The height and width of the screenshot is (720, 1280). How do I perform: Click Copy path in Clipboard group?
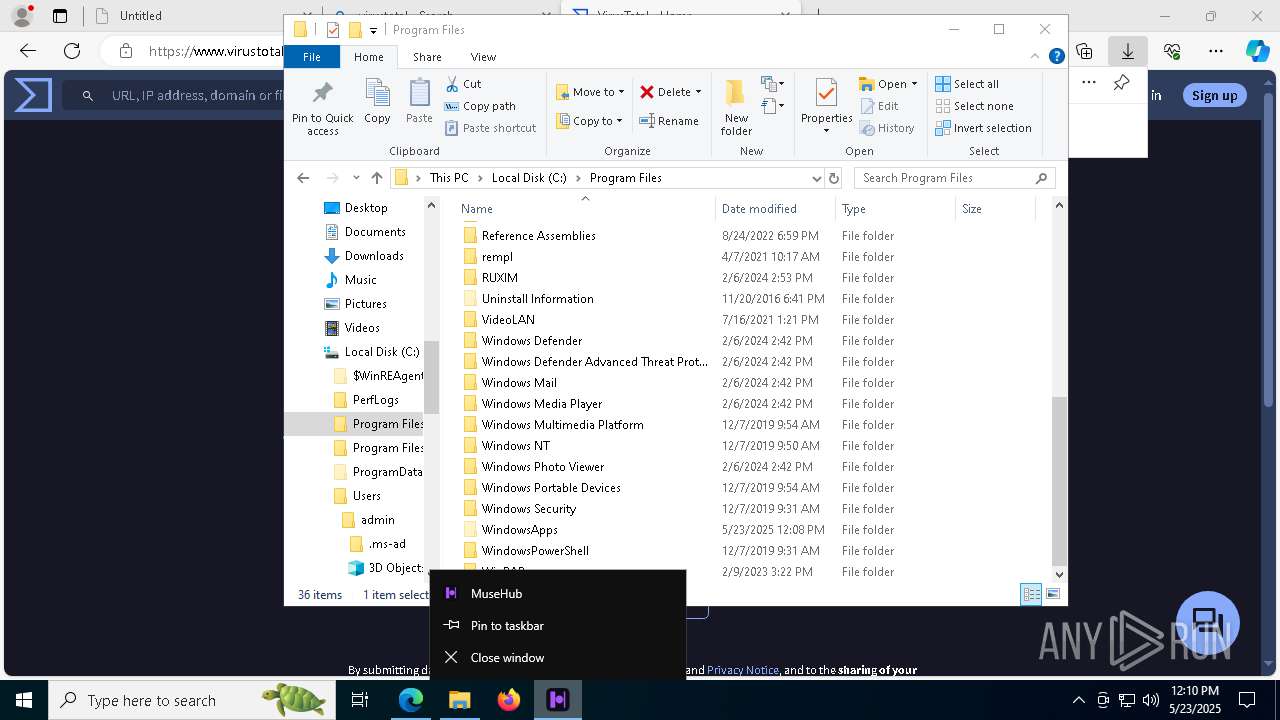480,106
